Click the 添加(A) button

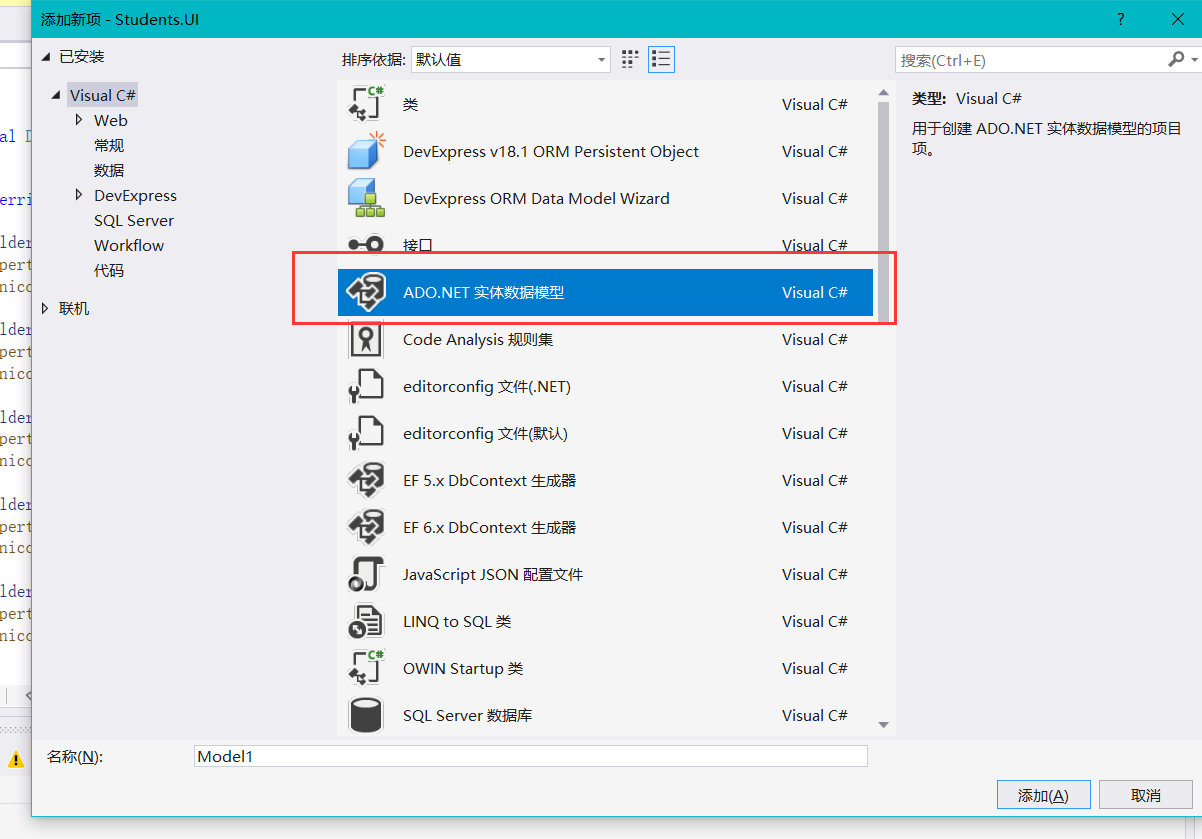tap(1043, 796)
